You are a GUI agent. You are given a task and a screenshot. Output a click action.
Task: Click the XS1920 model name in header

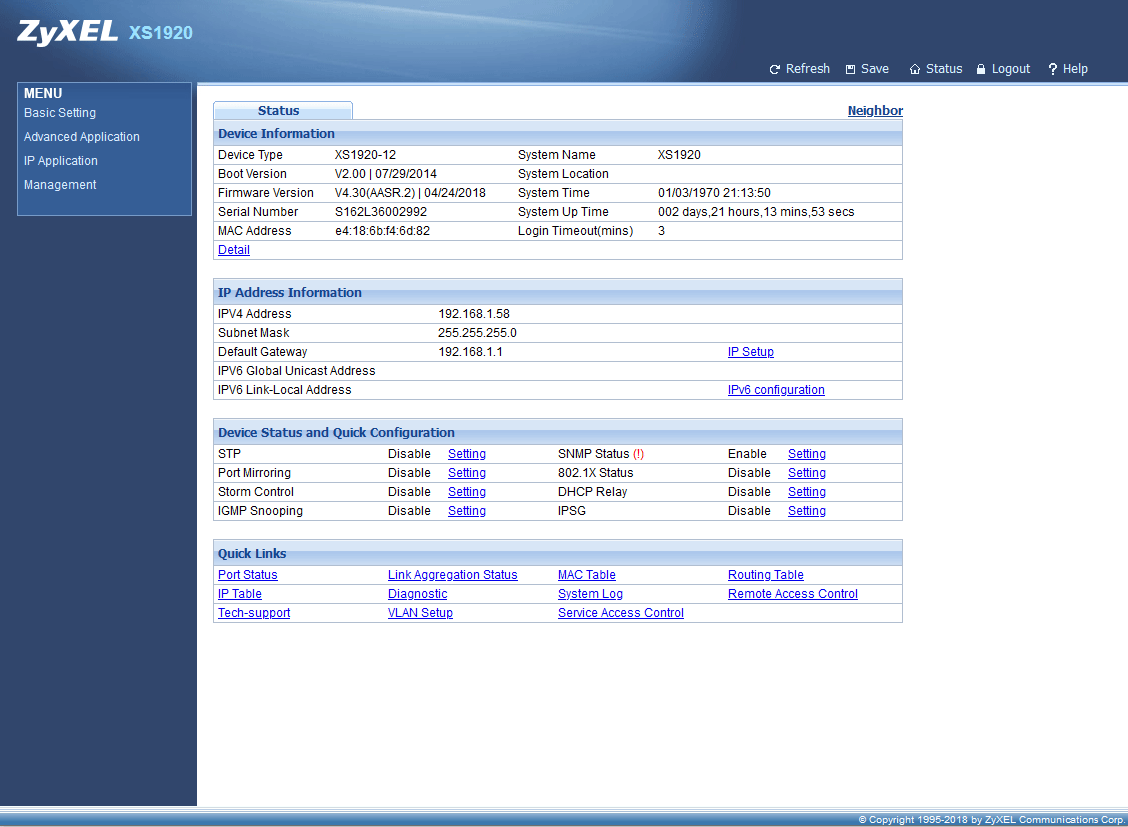160,33
